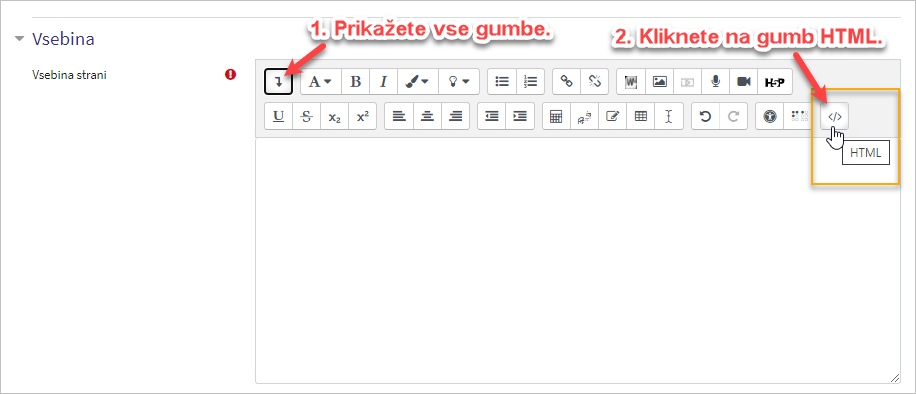Center align text
The image size is (916, 394).
click(428, 116)
